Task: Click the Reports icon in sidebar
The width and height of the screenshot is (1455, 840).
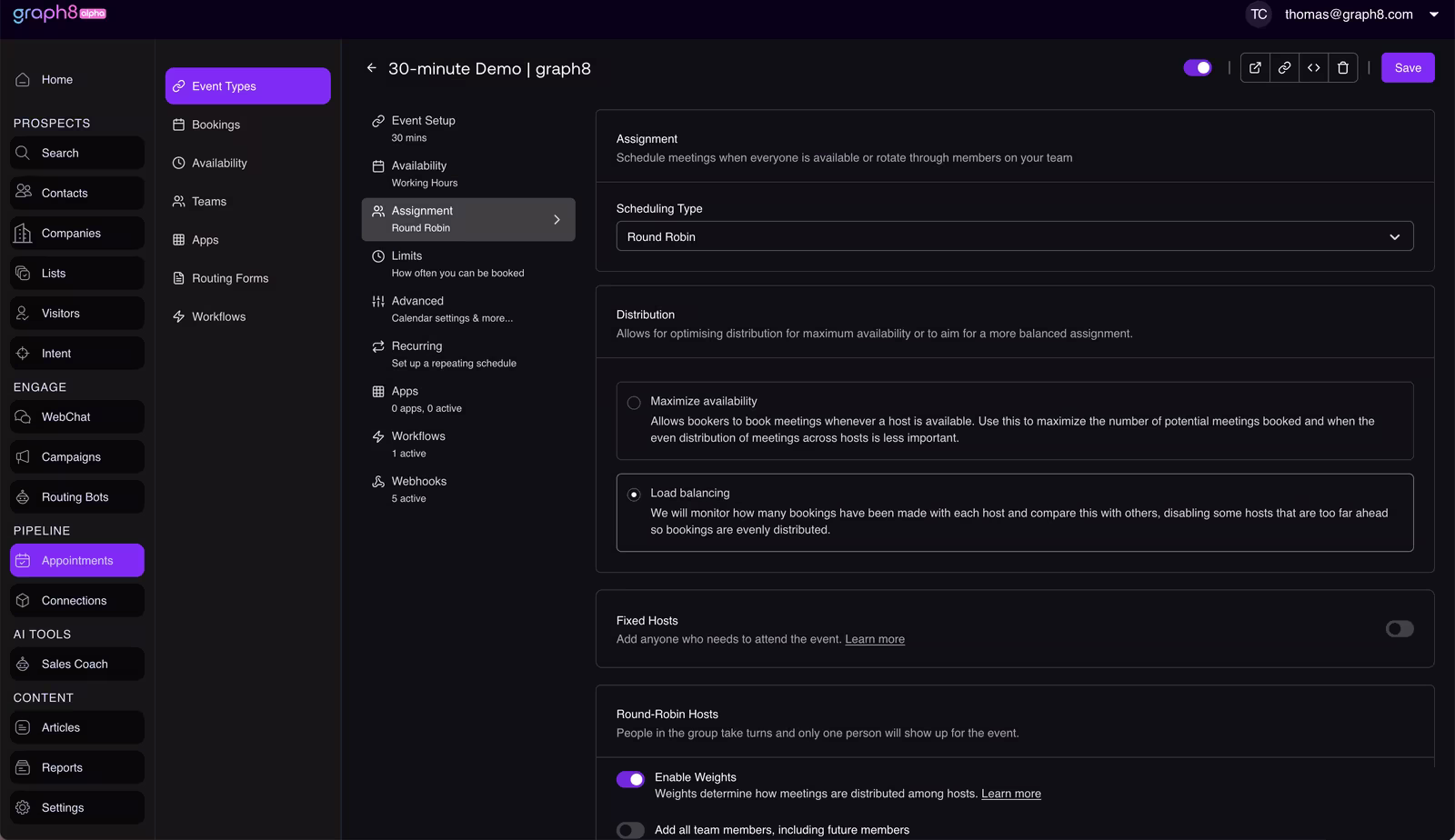Action: point(23,768)
